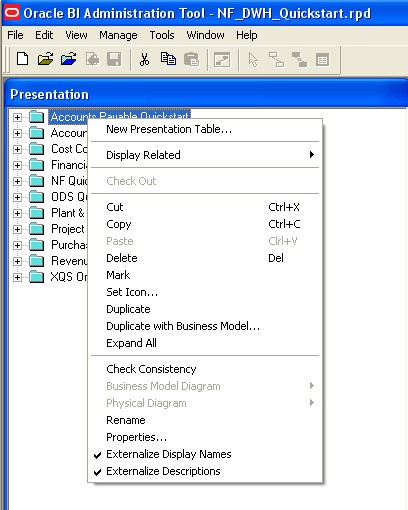Select the ODS Qu tree item
The image size is (408, 510).
click(x=69, y=197)
